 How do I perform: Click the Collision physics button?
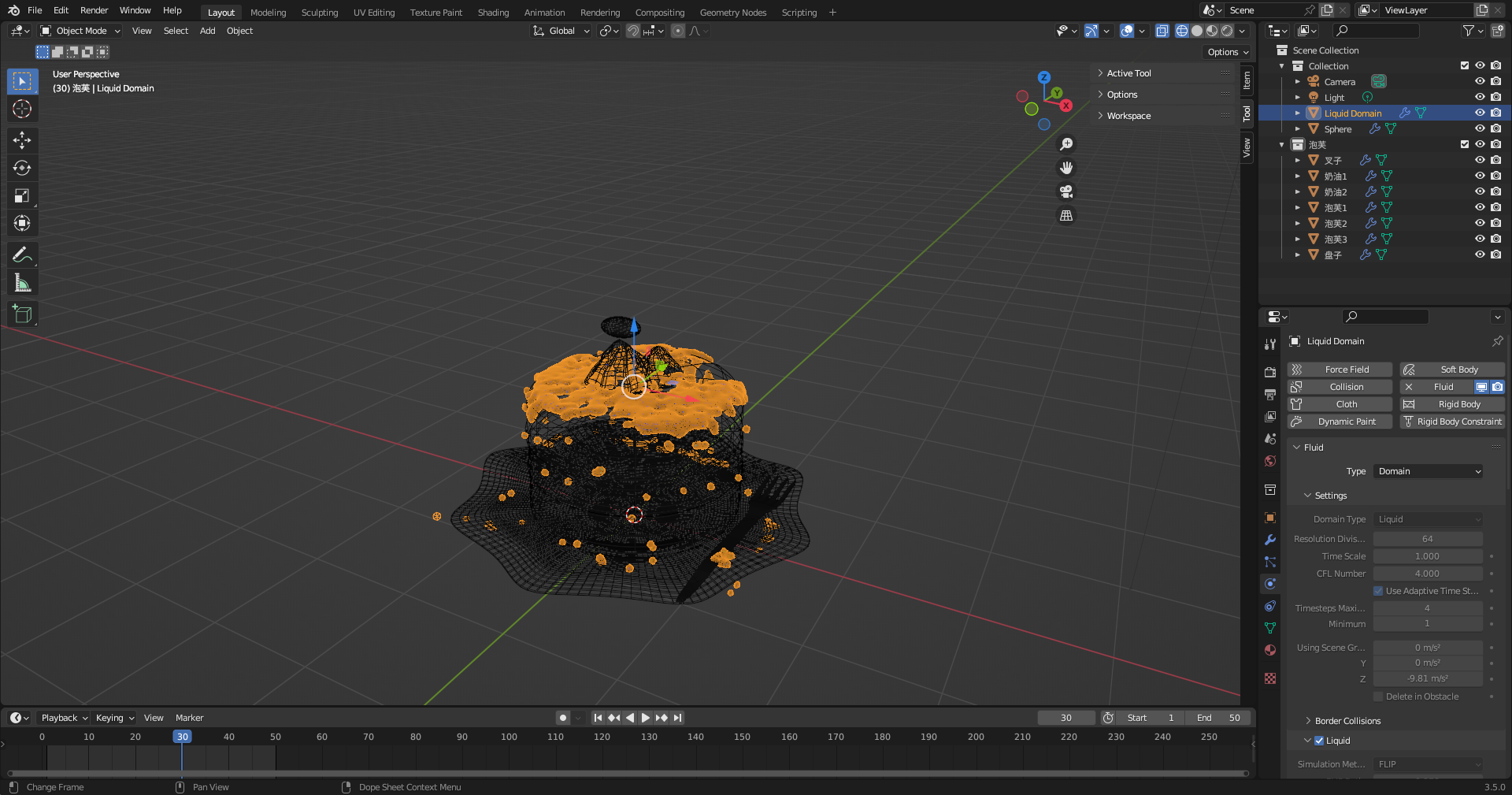(x=1340, y=387)
